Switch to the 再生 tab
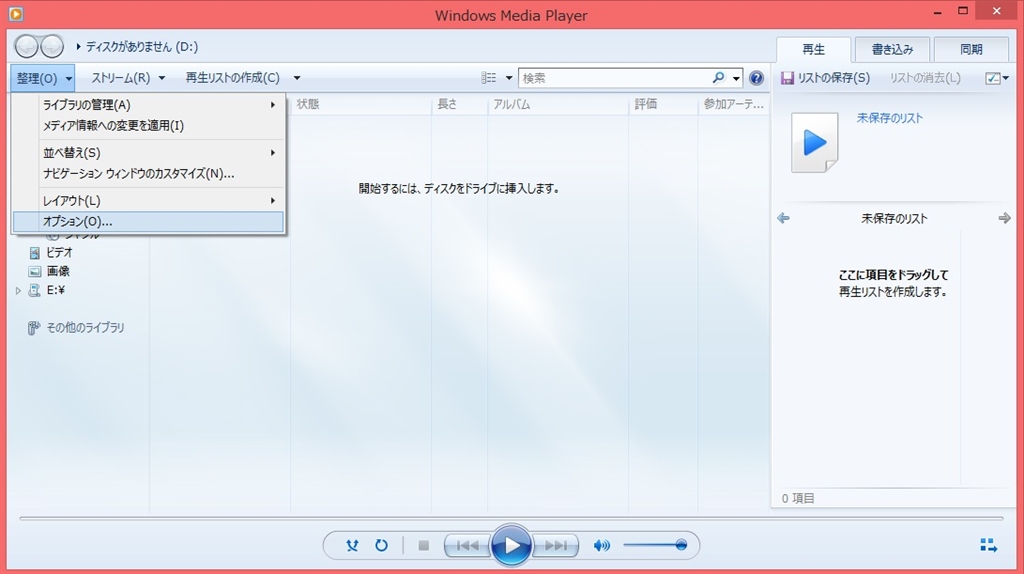The image size is (1024, 574). point(813,49)
